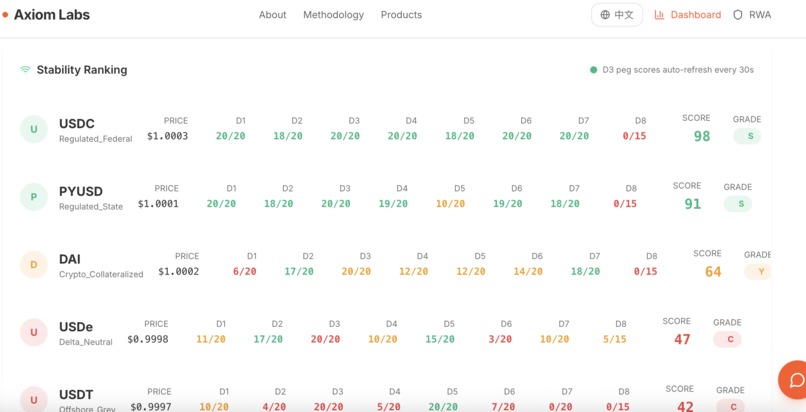Image resolution: width=806 pixels, height=412 pixels.
Task: Click the USDT price $0.9997
Action: click(x=151, y=407)
